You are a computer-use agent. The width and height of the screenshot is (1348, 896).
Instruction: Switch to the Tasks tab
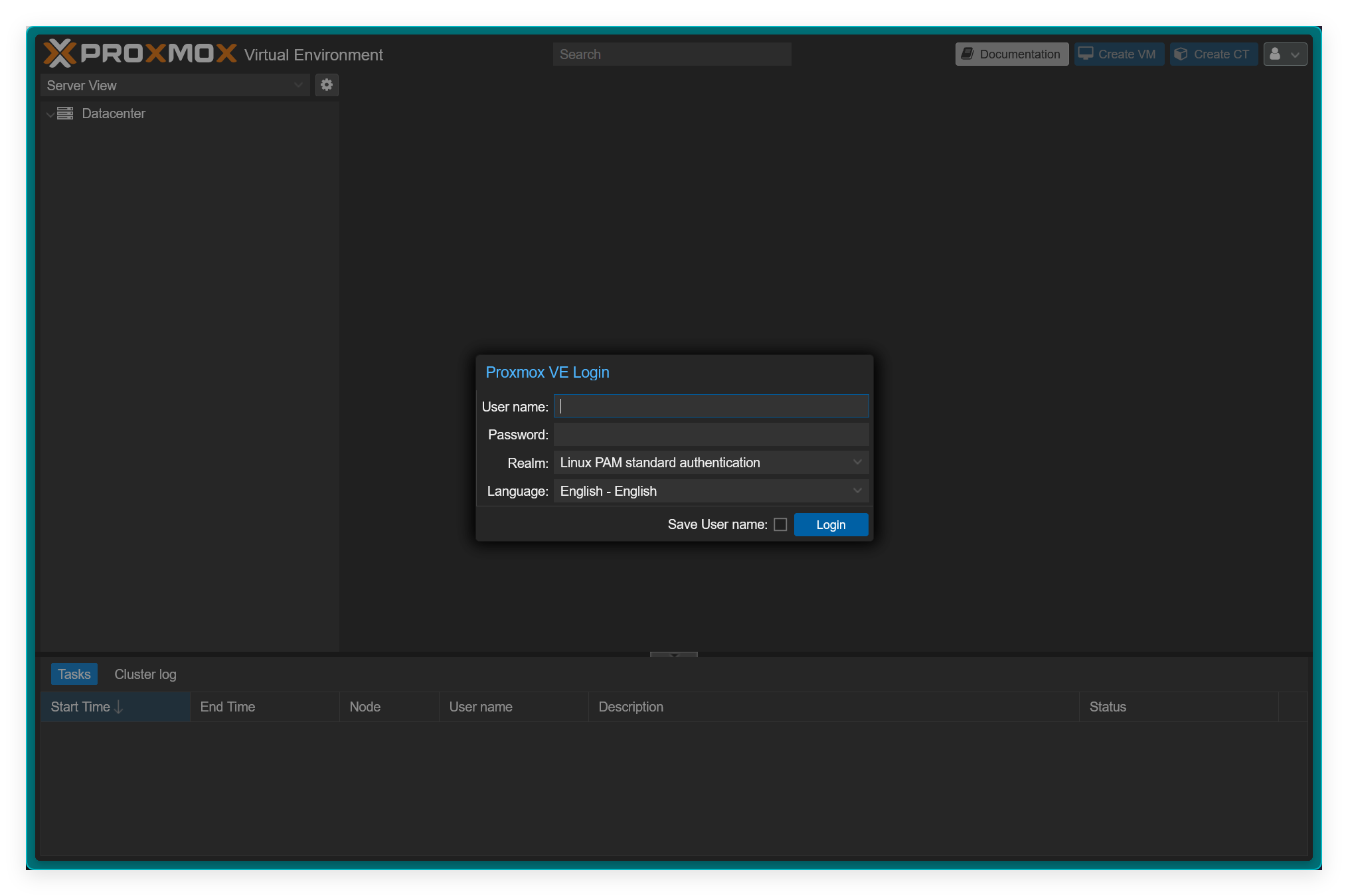tap(74, 674)
